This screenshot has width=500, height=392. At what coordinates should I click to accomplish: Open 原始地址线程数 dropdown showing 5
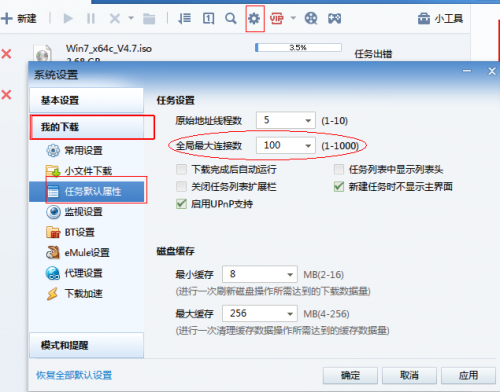coord(286,120)
